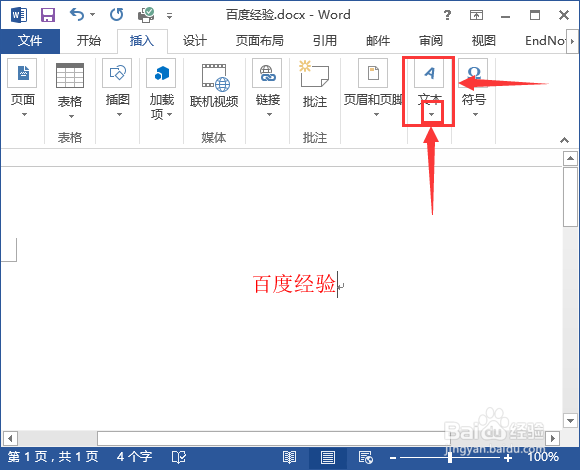
Task: Click the 页眉和页脚 Header and Footer icon
Action: tap(373, 73)
